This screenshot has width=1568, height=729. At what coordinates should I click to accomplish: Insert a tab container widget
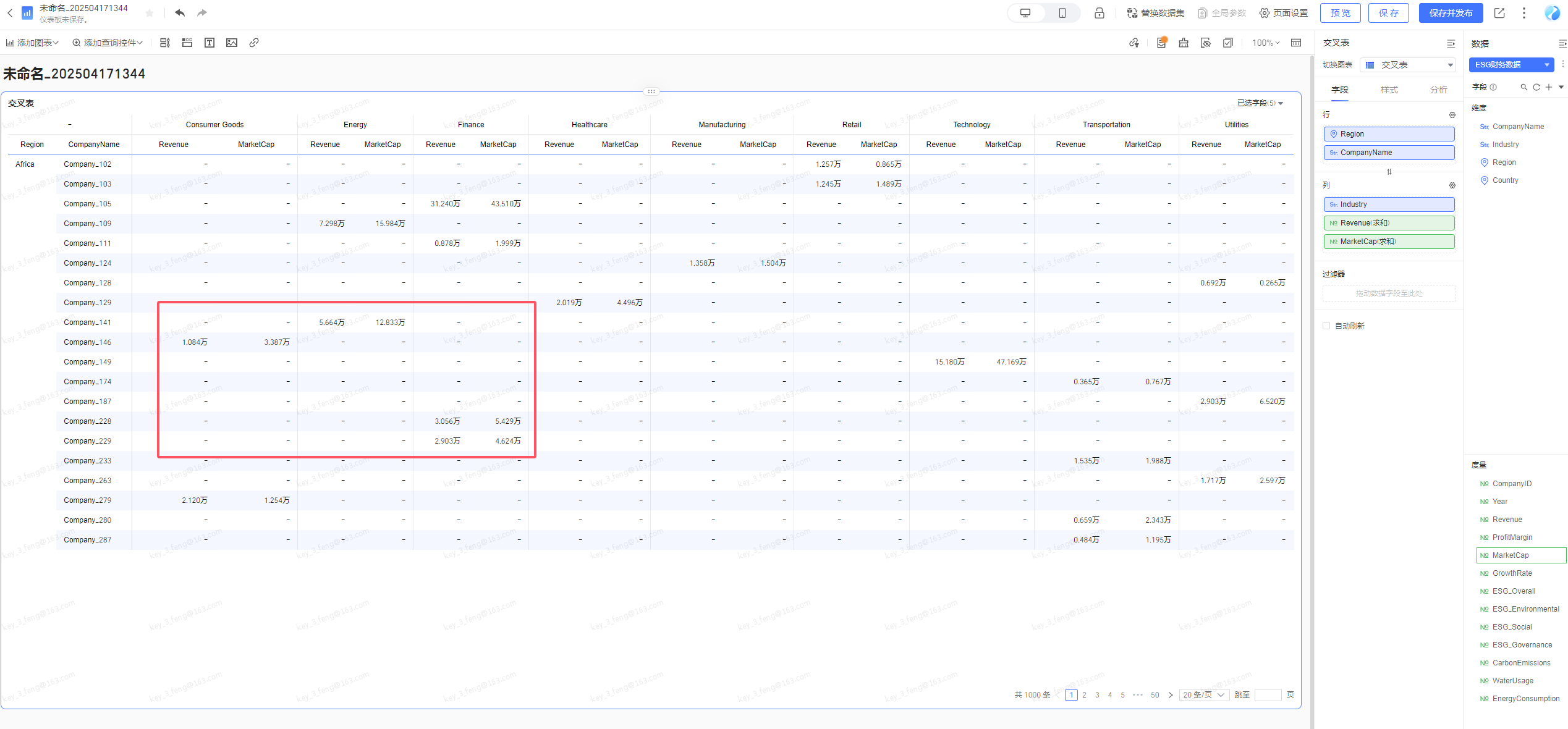[187, 43]
